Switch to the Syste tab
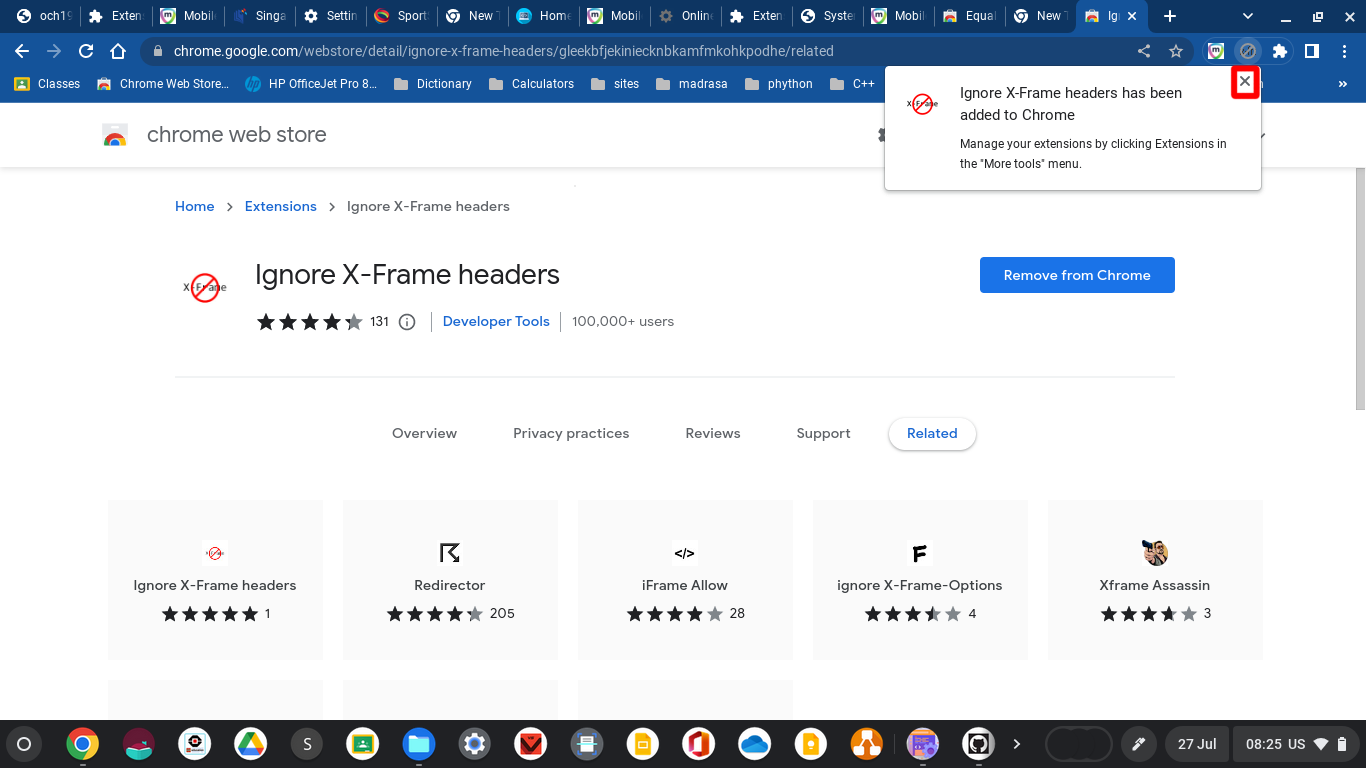 830,16
